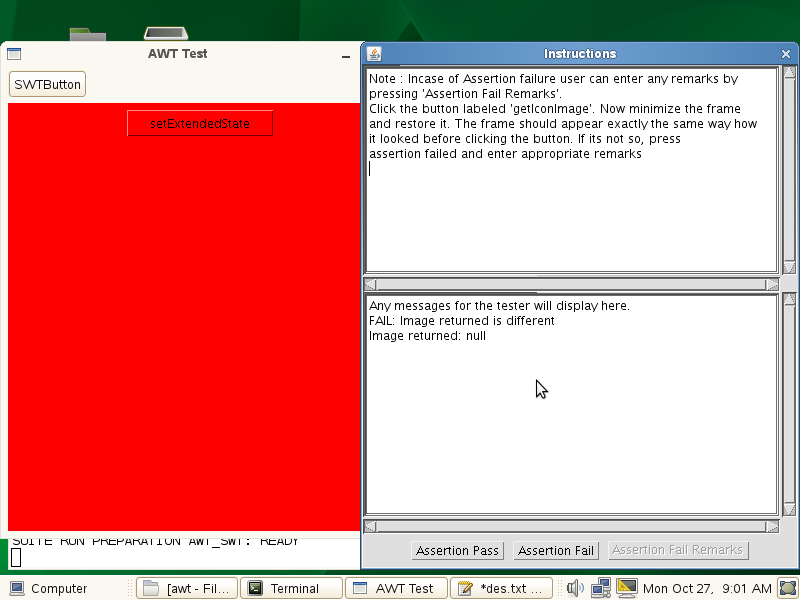Open the AWT Test window menu icon
This screenshot has height=600, width=800.
14,54
